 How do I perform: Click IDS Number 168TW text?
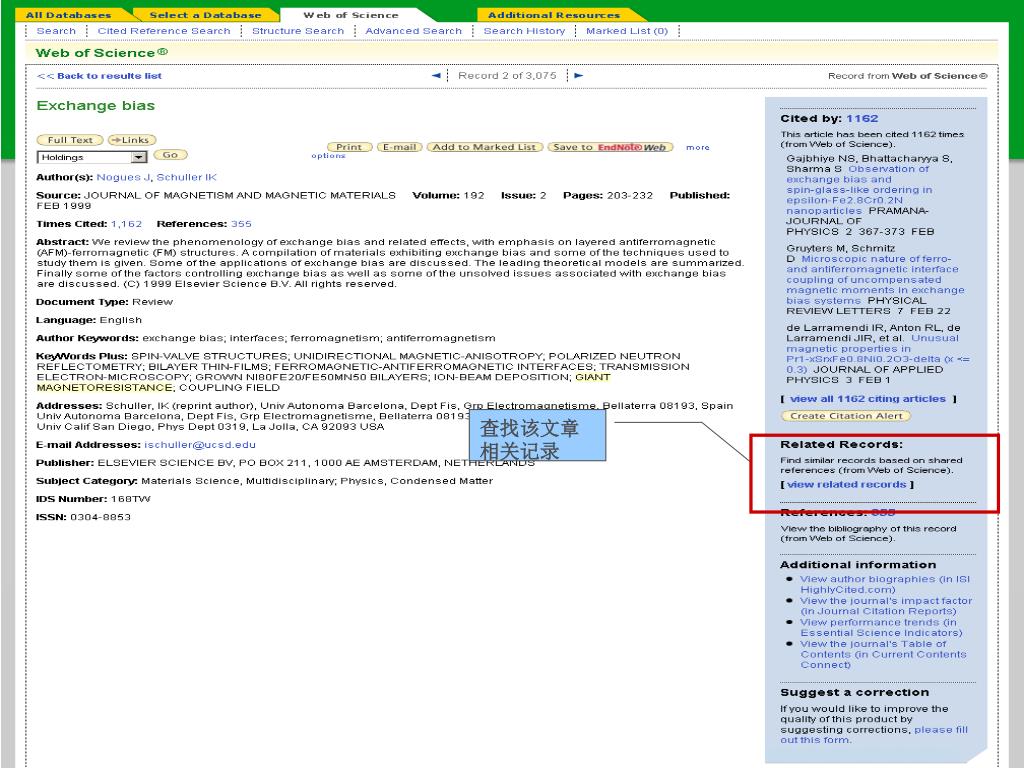[93, 499]
